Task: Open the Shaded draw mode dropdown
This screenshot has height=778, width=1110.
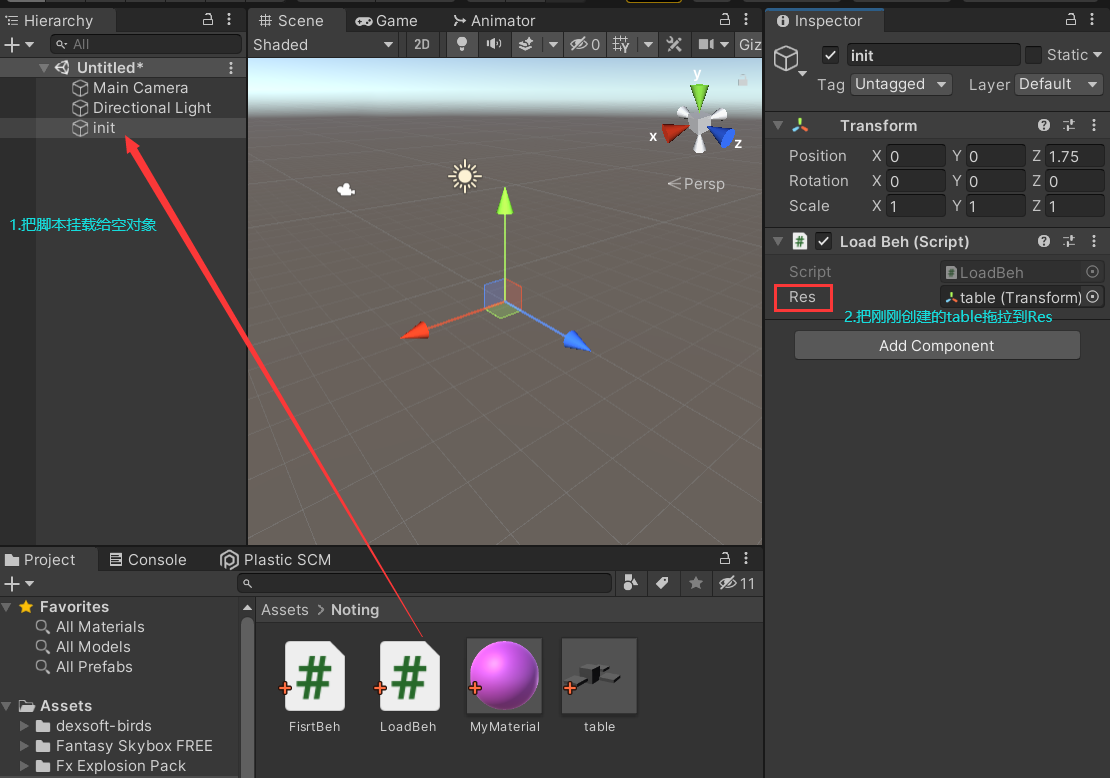Action: (x=323, y=45)
